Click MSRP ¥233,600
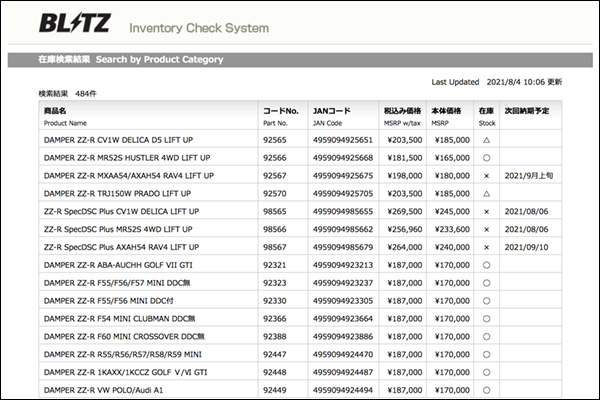Image resolution: width=600 pixels, height=400 pixels. point(452,229)
